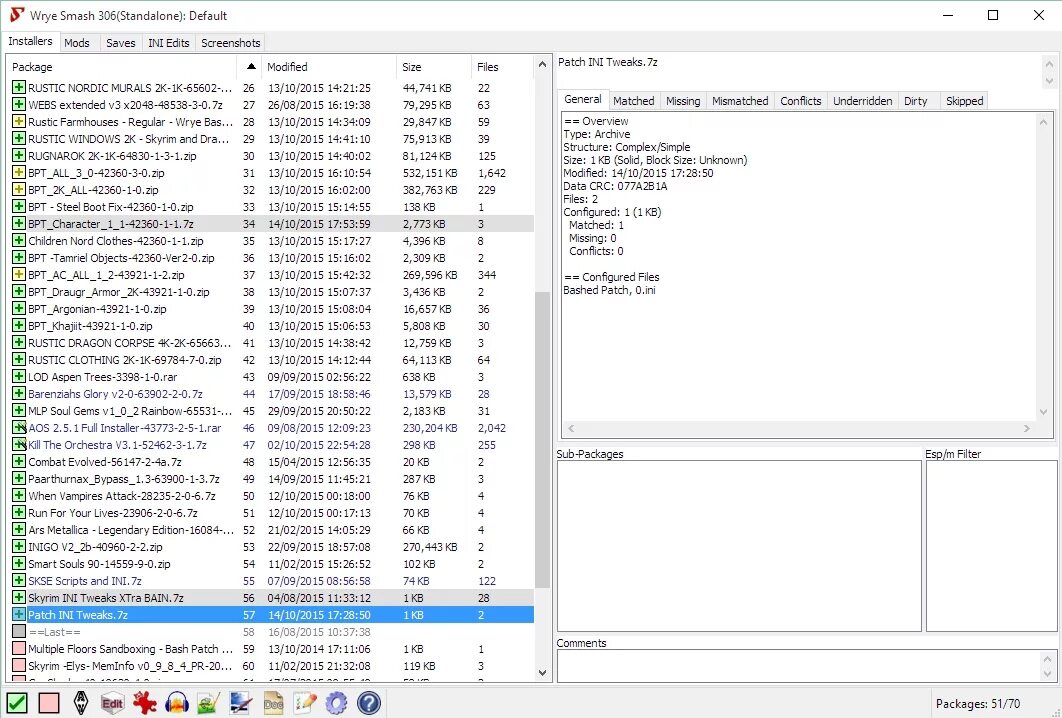Click the Esp/m Filter list box
The height and width of the screenshot is (718, 1062).
point(991,546)
